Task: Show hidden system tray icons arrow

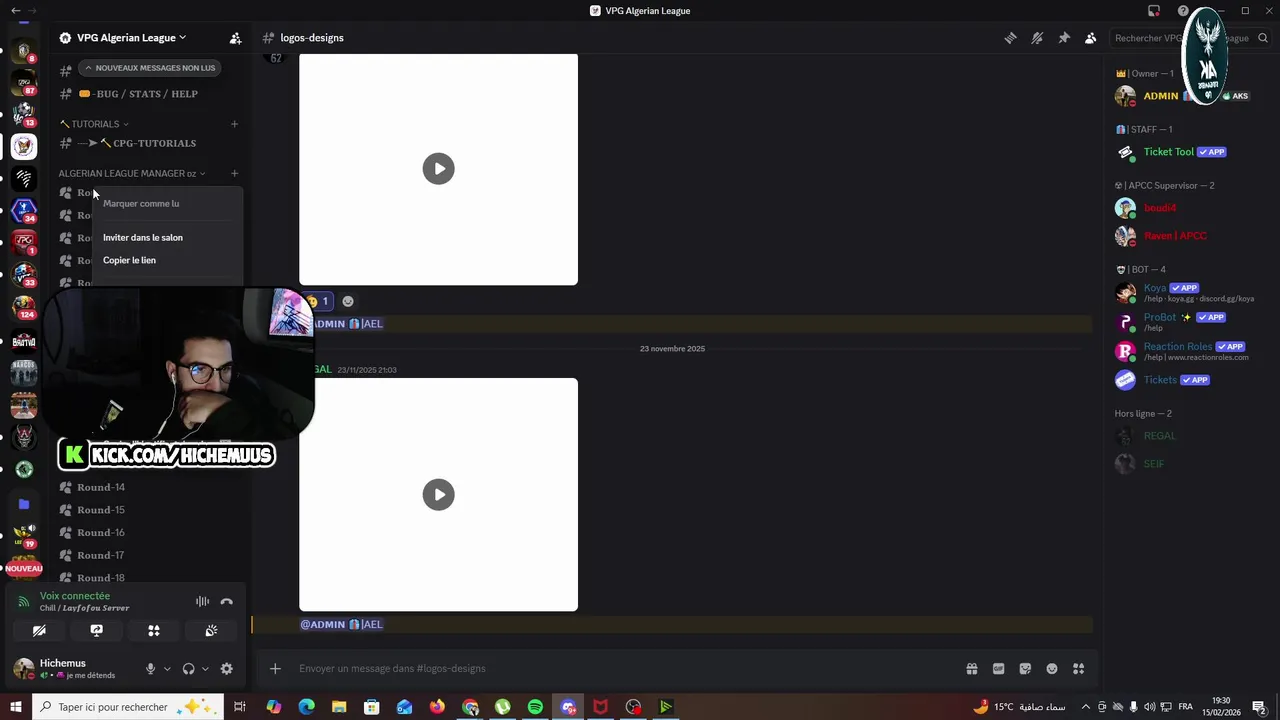Action: click(x=1085, y=707)
